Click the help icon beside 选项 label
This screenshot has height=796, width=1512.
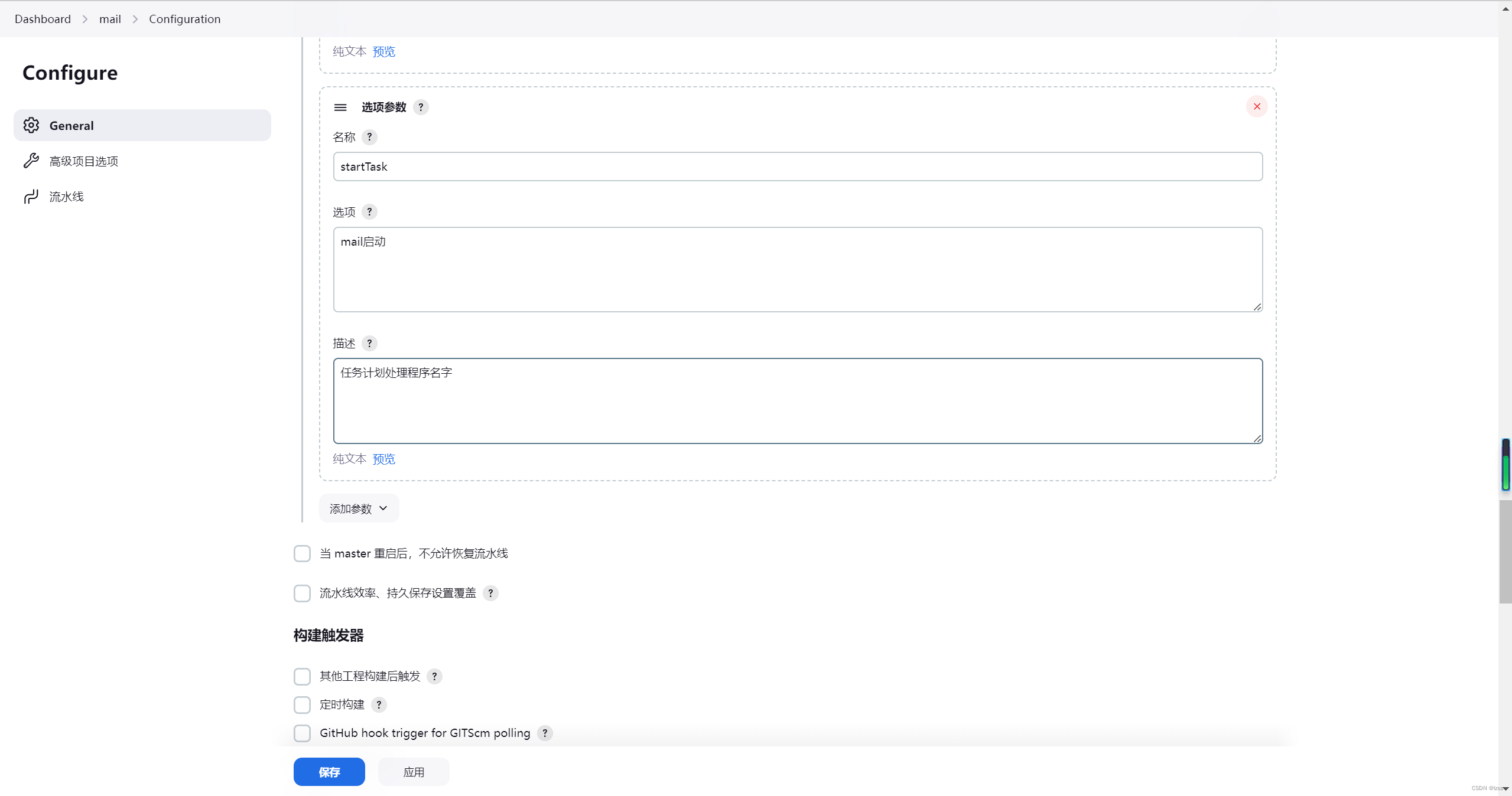pos(369,212)
